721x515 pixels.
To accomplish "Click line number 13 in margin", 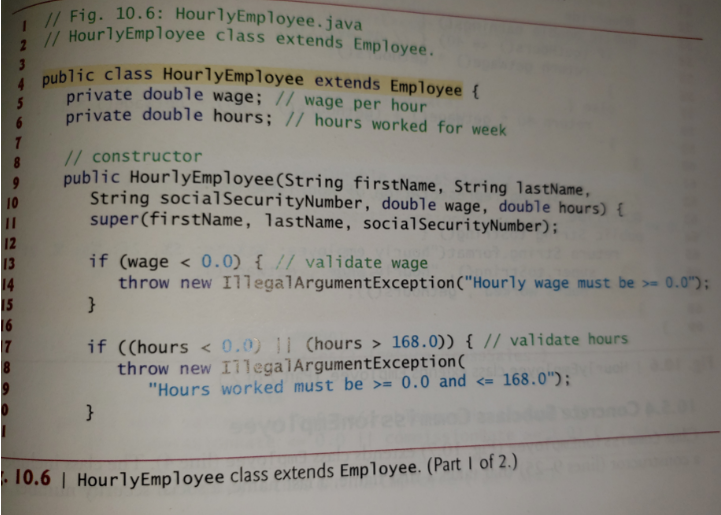I will point(9,264).
